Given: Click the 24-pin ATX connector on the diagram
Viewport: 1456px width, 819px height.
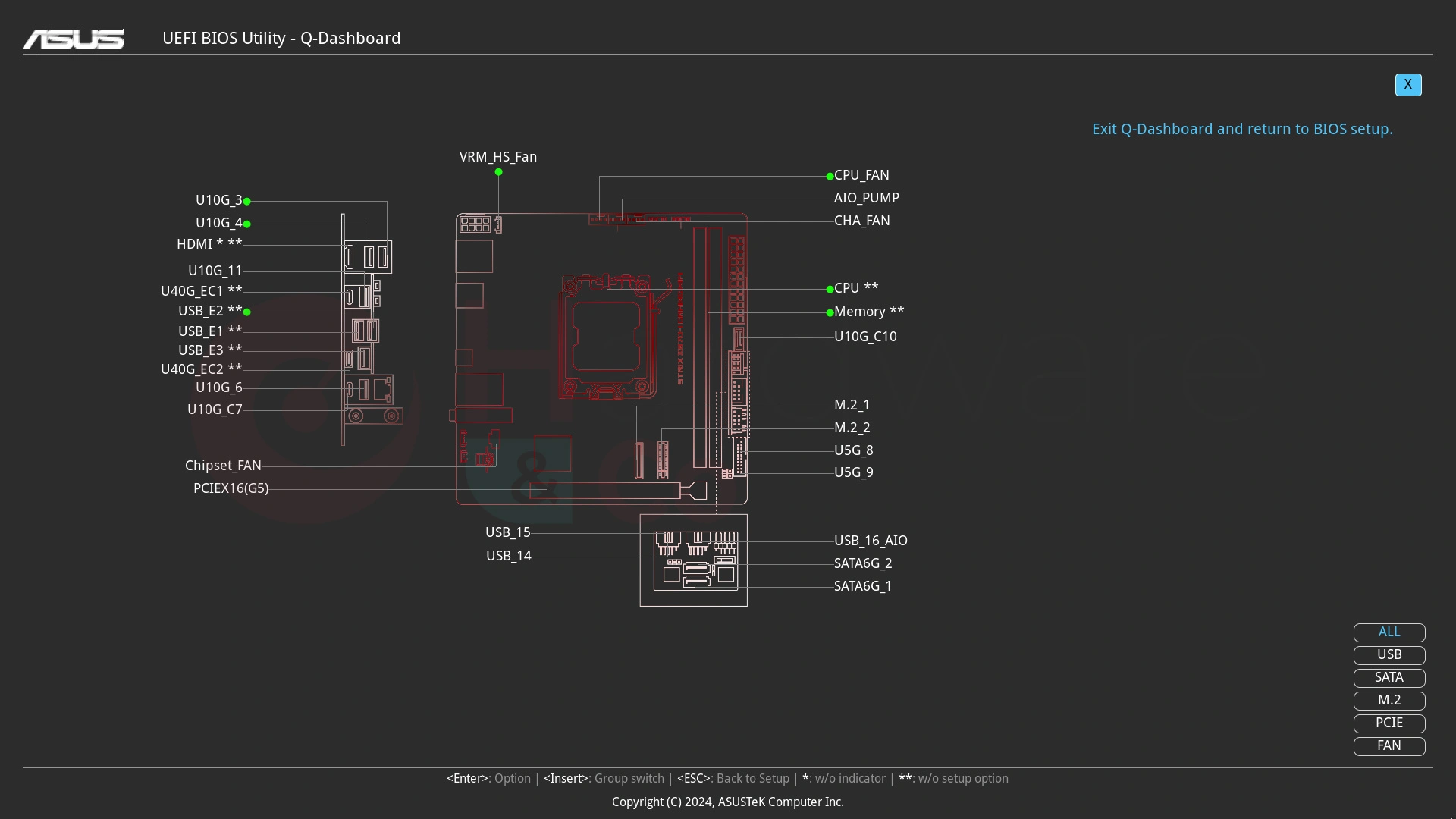Looking at the screenshot, I should click(736, 280).
